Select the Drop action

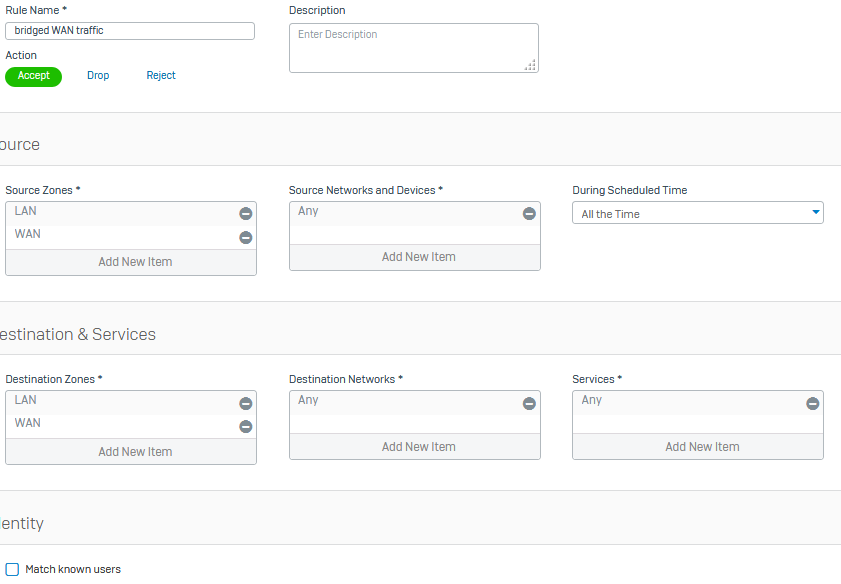coord(98,76)
